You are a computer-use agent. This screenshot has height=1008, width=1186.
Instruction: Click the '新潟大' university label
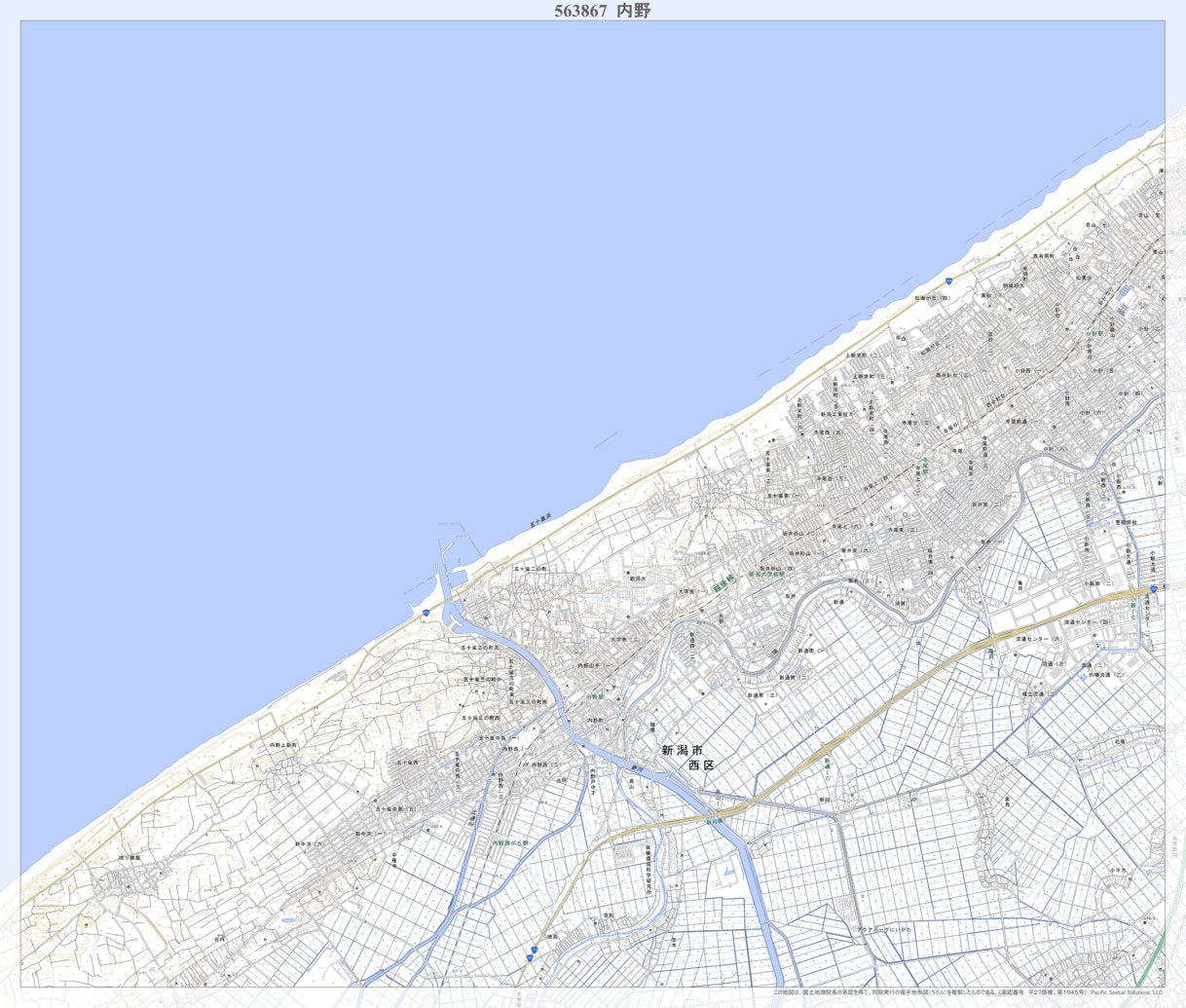[638, 579]
